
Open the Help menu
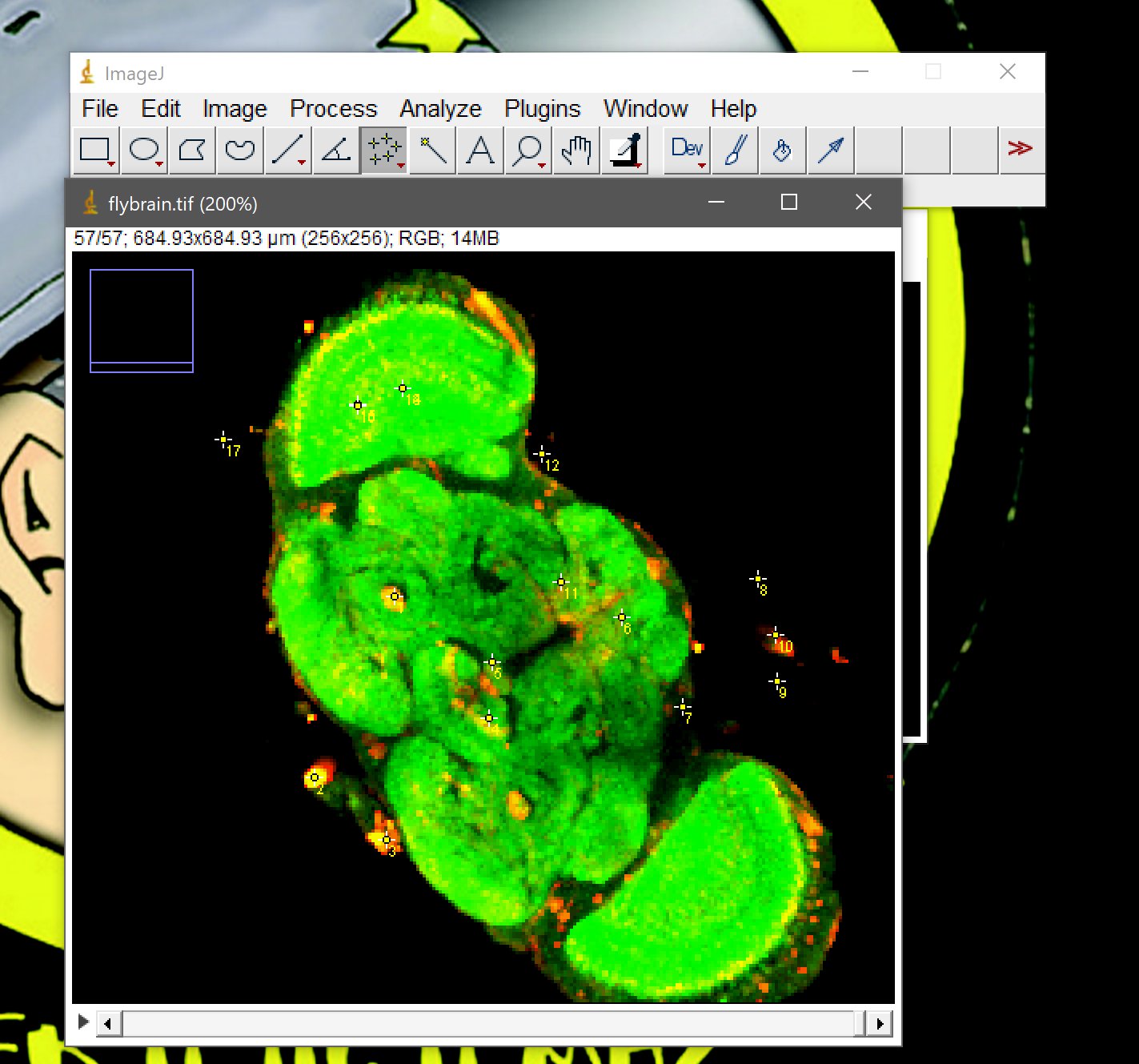pos(733,109)
